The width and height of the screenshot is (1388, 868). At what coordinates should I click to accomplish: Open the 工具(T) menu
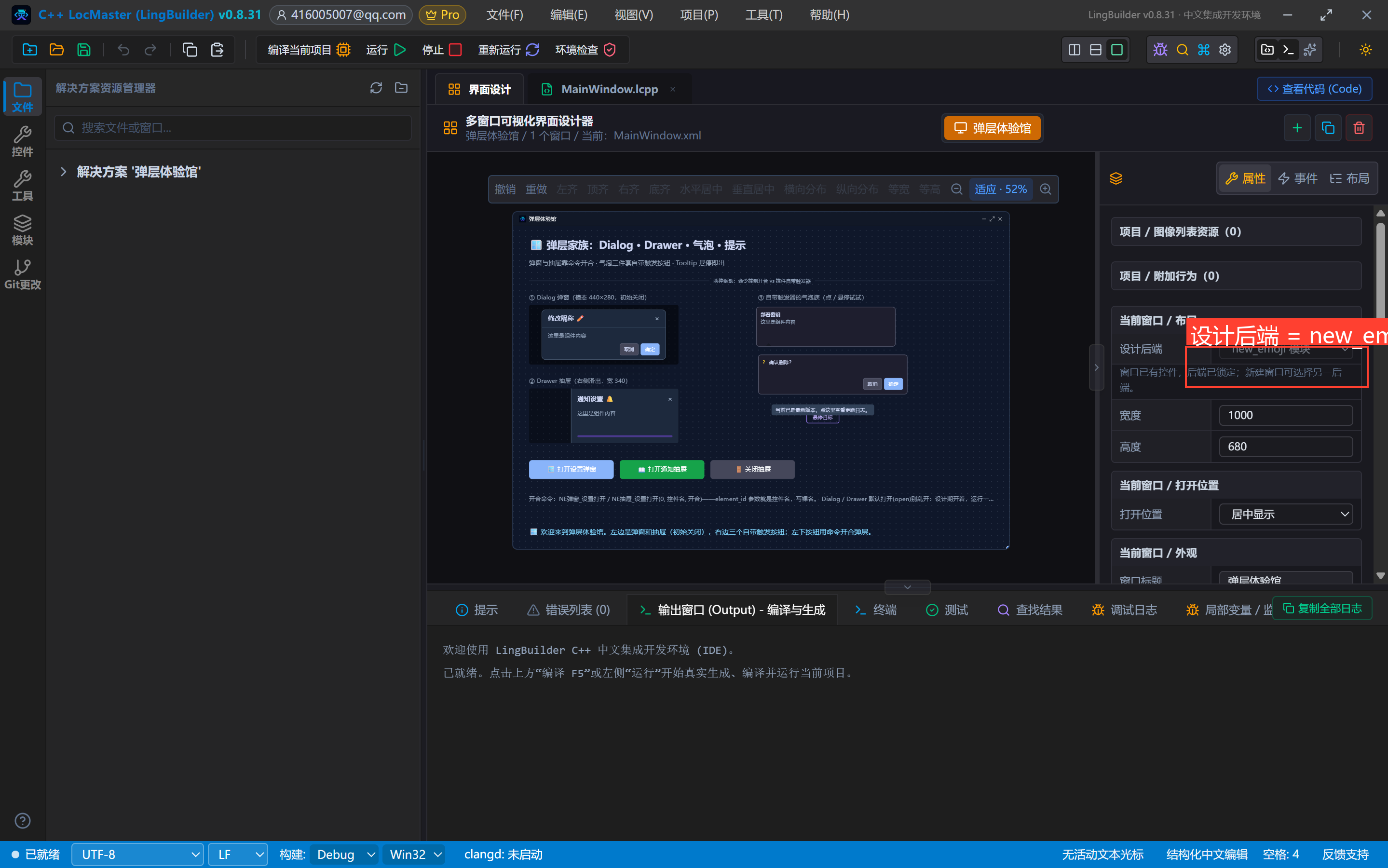(x=763, y=15)
